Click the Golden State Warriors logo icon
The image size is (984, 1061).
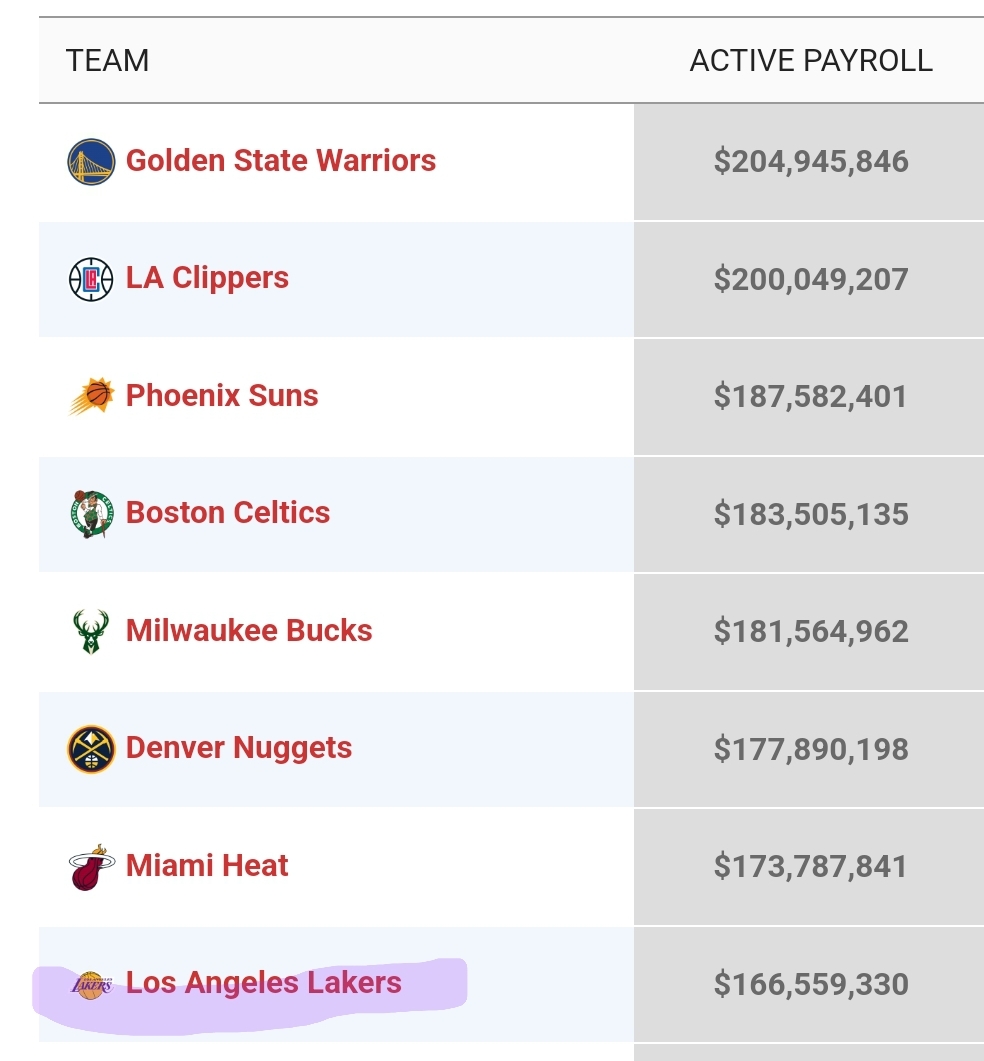click(x=91, y=162)
